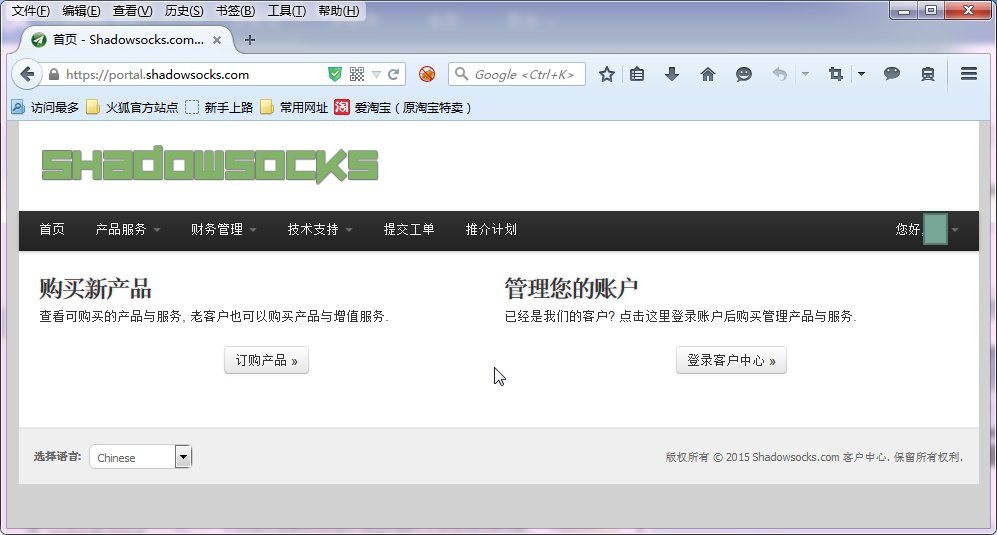Click the 订购产品 » button
Viewport: 997px width, 535px height.
pos(266,361)
